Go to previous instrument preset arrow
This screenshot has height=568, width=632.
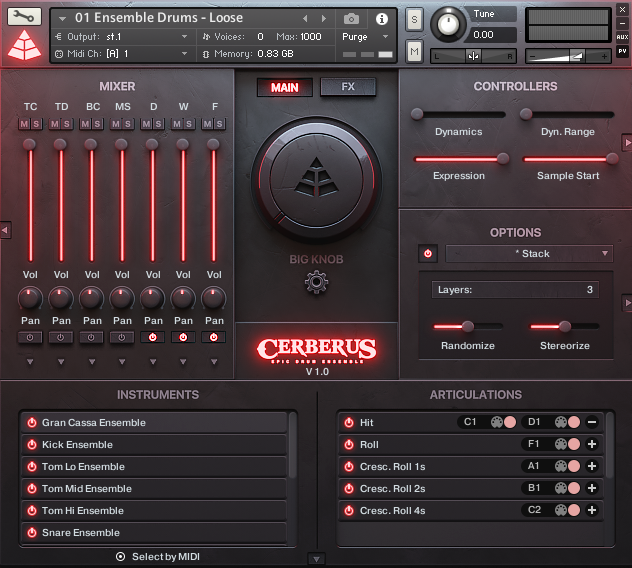coord(305,19)
